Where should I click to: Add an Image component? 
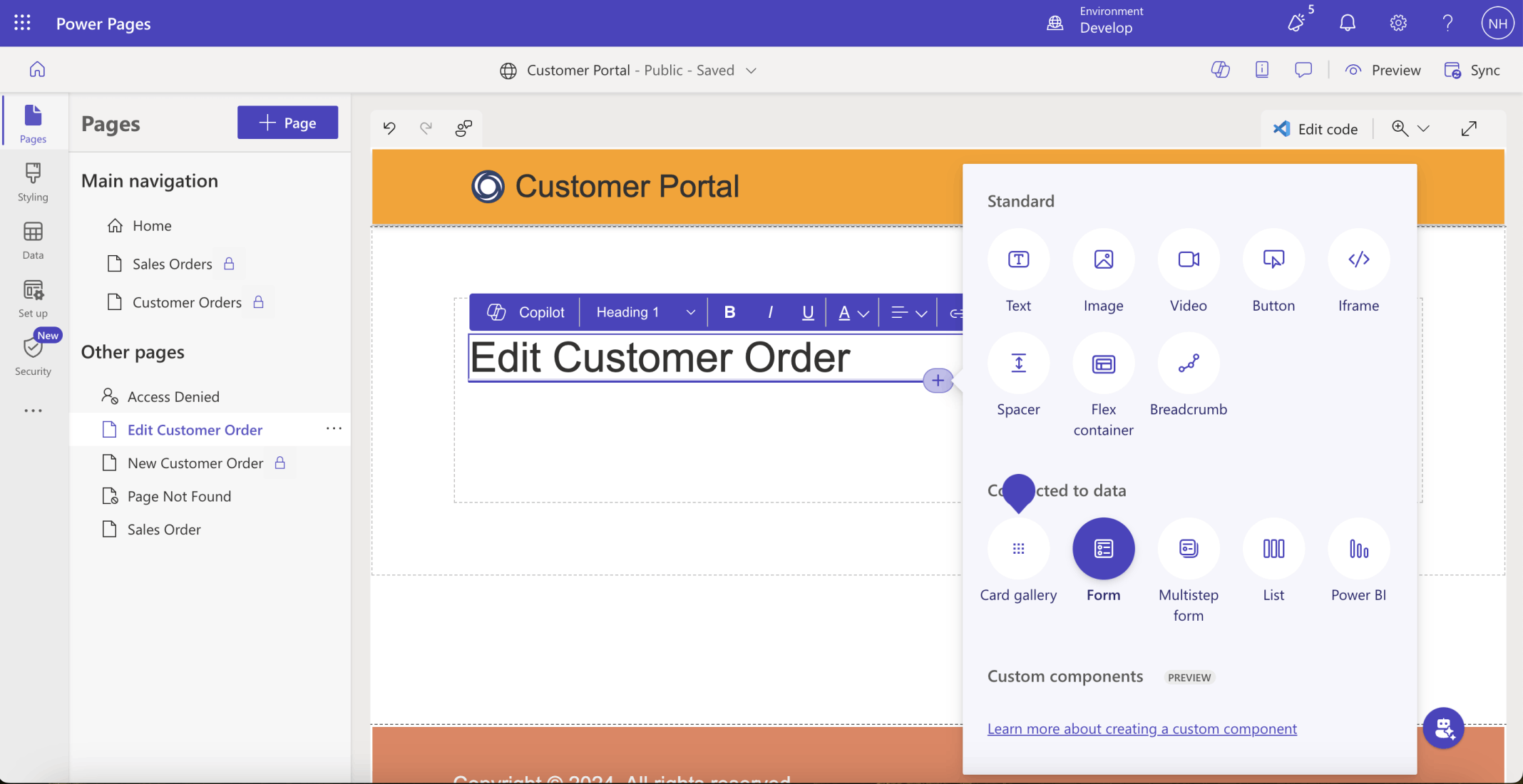pyautogui.click(x=1103, y=259)
